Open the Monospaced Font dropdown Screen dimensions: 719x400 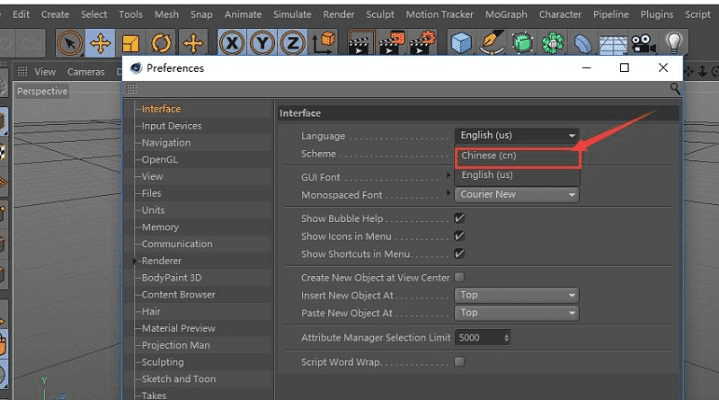coord(517,195)
